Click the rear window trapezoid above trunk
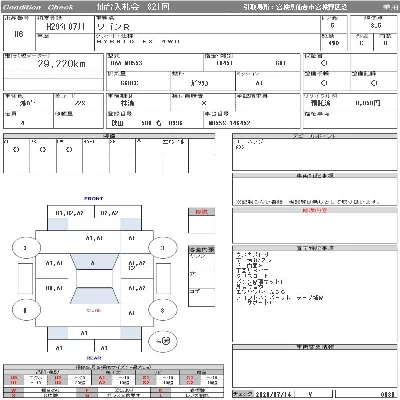 click(94, 295)
